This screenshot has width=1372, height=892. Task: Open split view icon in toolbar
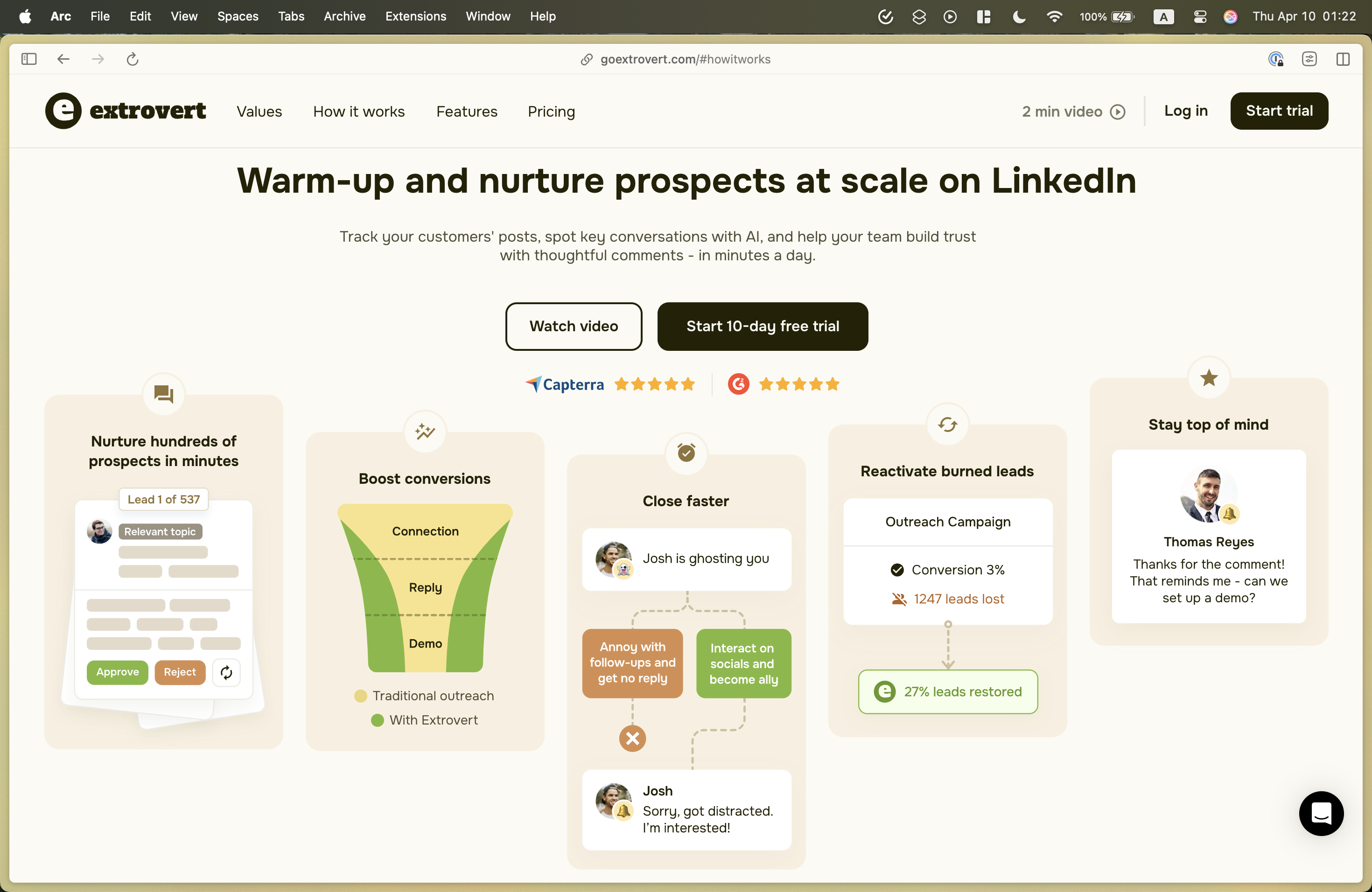tap(1343, 59)
